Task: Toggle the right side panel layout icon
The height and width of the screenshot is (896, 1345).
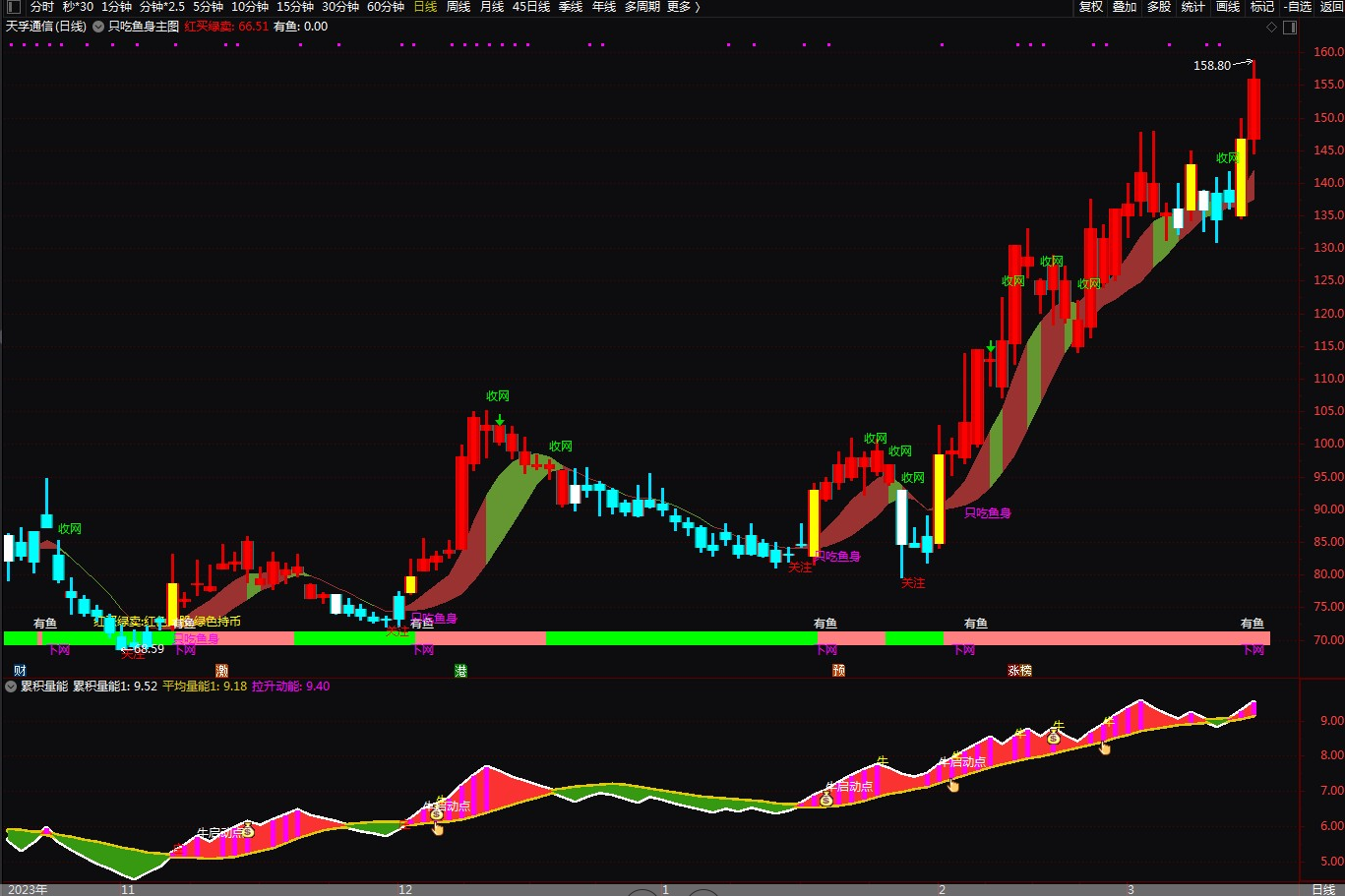Action: [x=1288, y=27]
